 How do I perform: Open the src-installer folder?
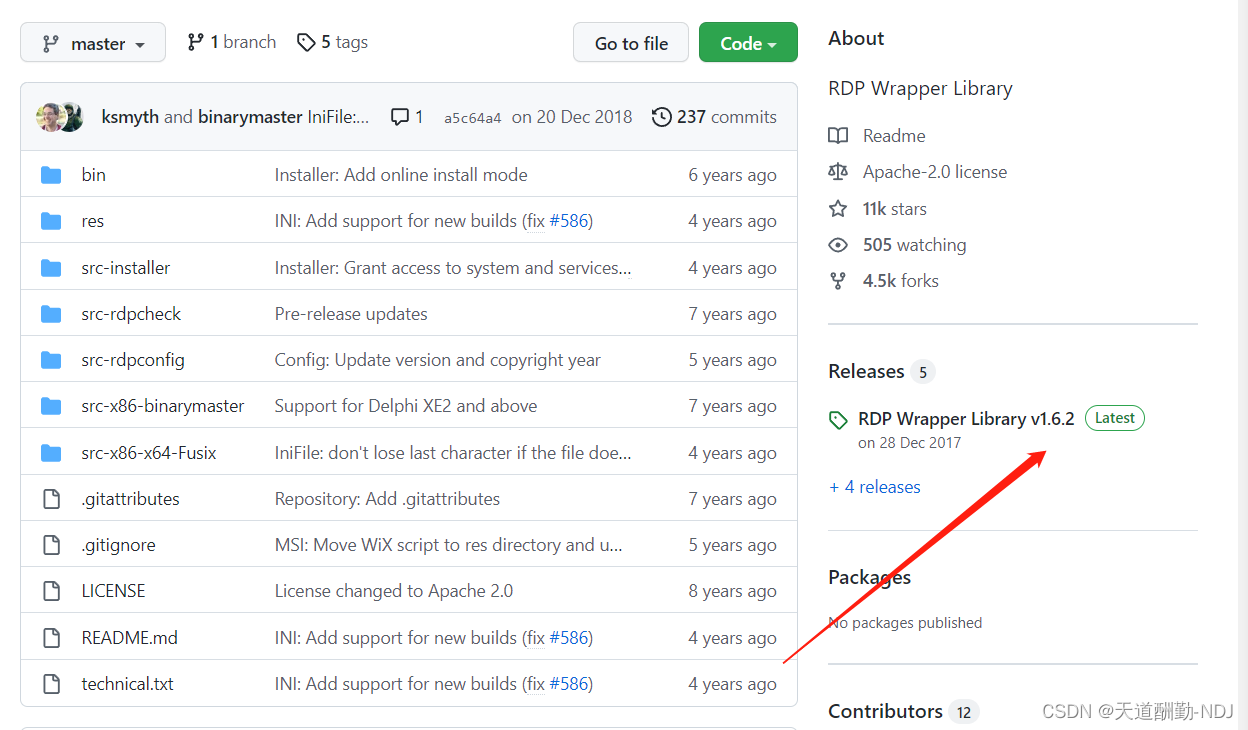125,268
